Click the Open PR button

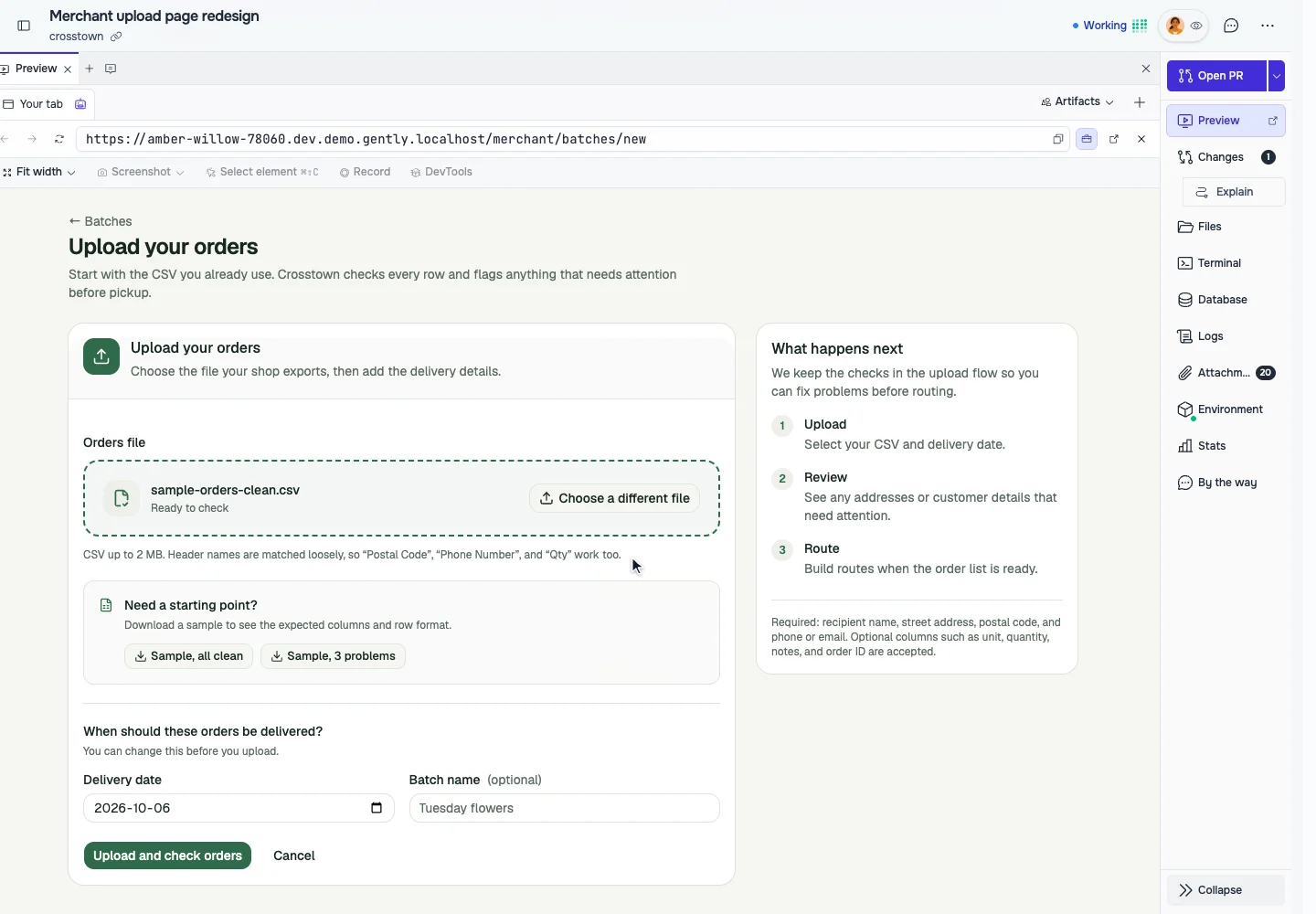[x=1216, y=76]
